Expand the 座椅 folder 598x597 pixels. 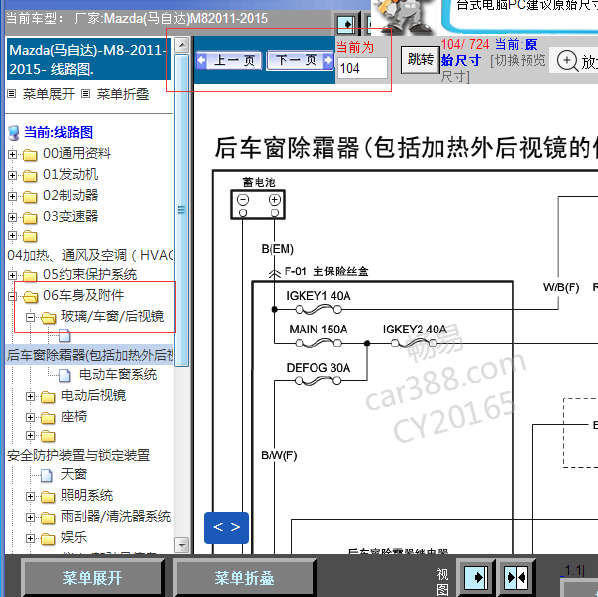pos(31,417)
